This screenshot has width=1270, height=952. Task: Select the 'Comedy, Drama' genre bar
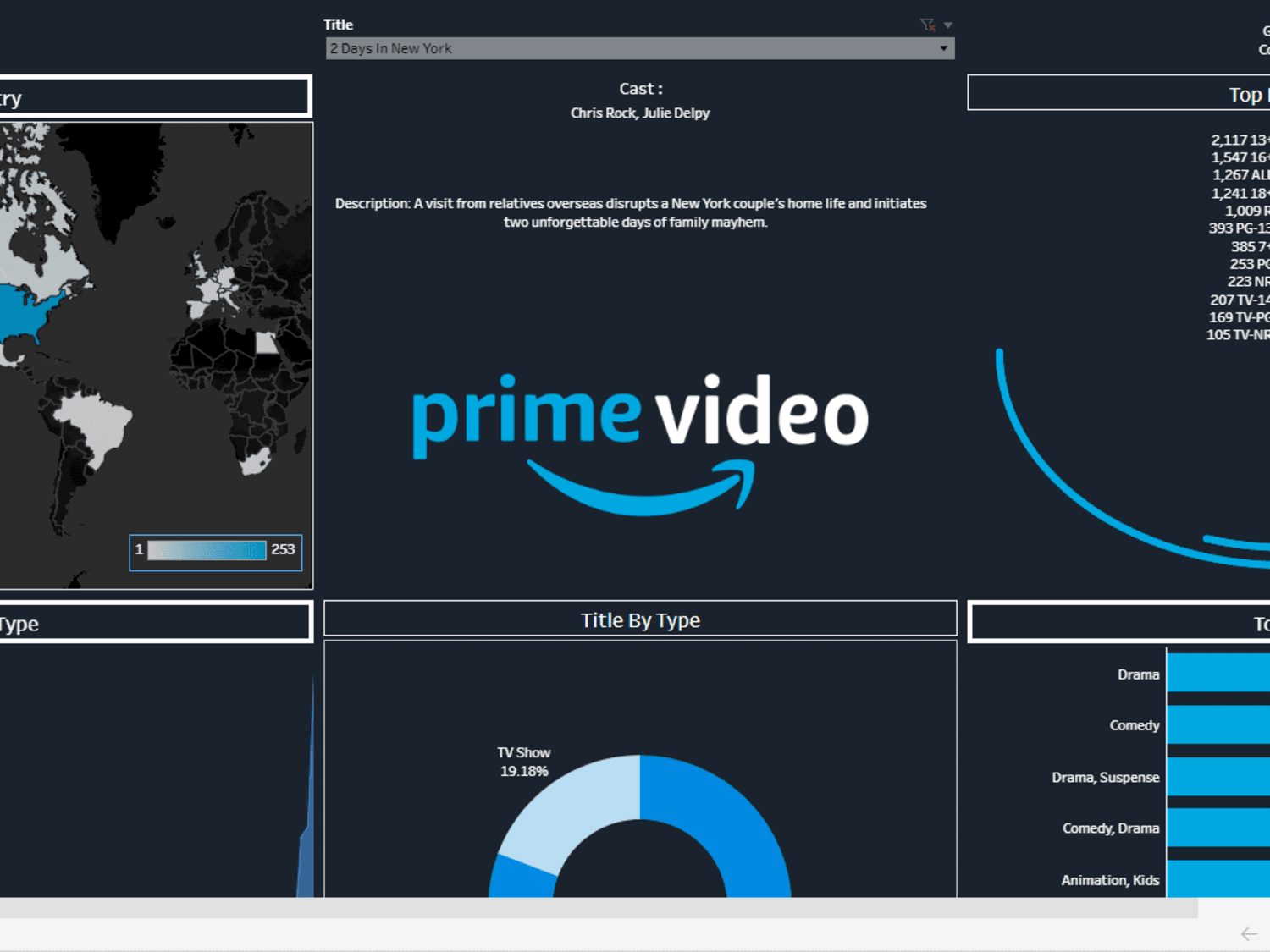[x=1218, y=828]
